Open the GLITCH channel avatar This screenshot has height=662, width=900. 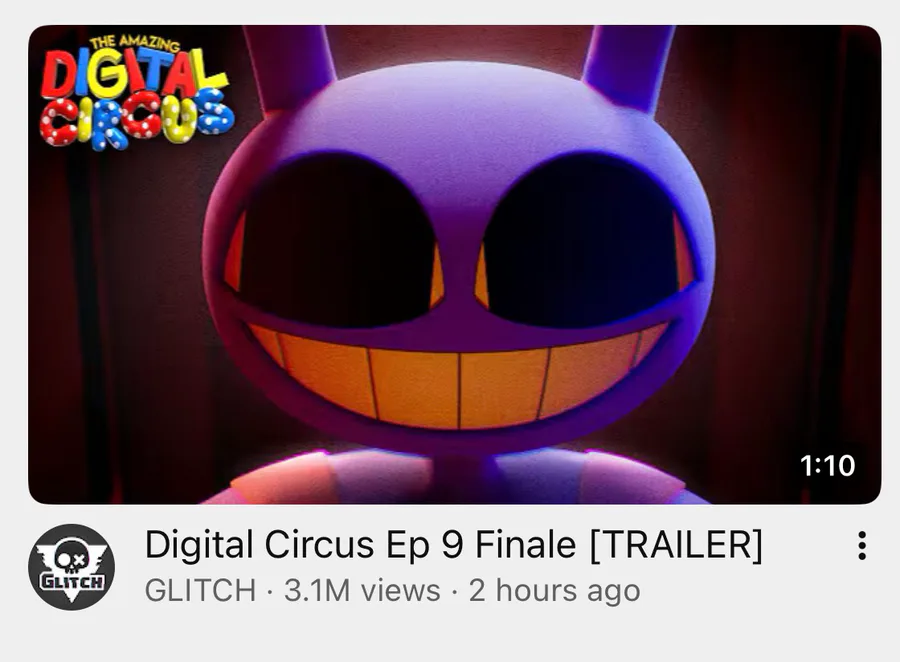(71, 567)
